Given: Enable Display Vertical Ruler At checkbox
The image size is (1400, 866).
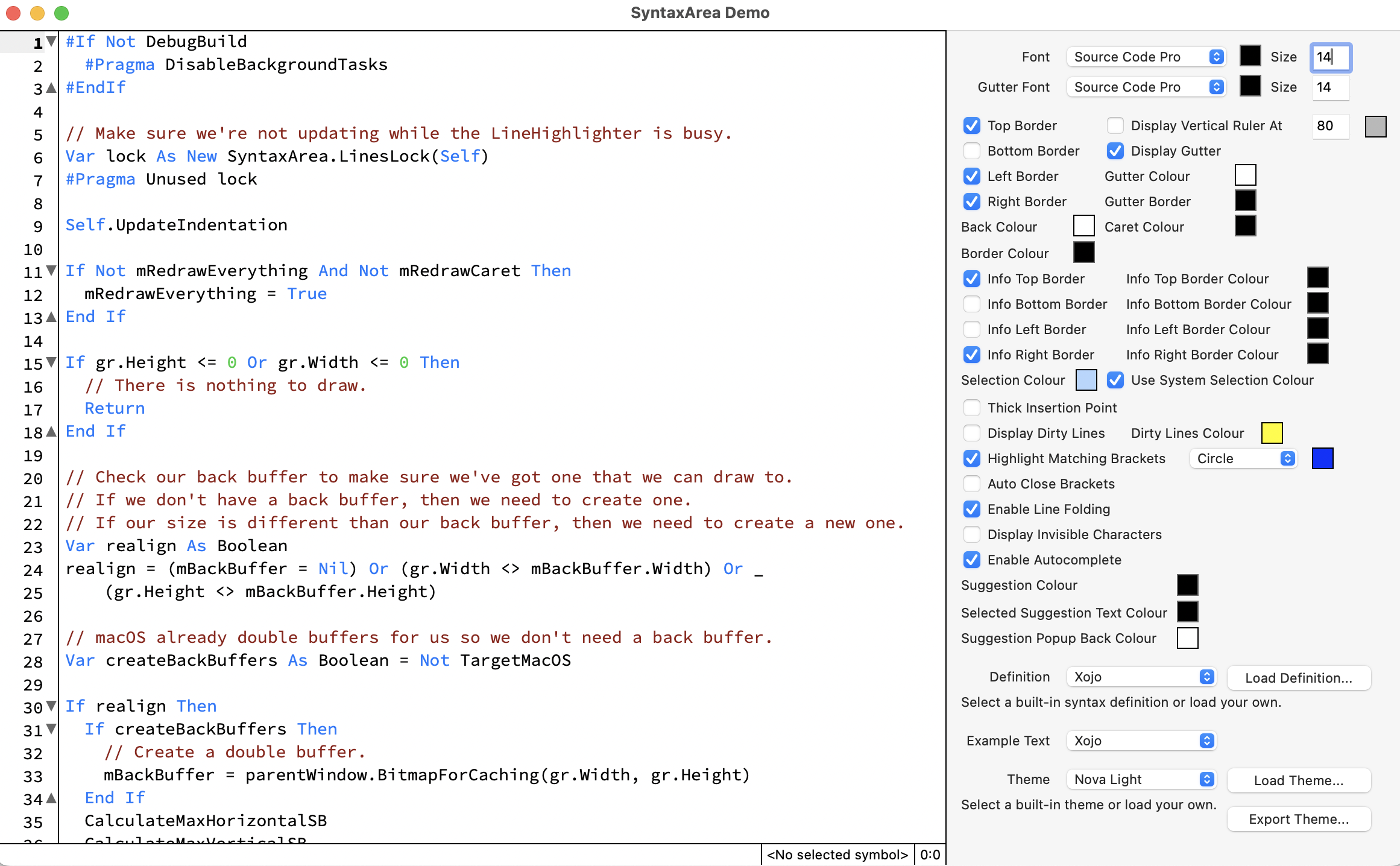Looking at the screenshot, I should [1115, 125].
